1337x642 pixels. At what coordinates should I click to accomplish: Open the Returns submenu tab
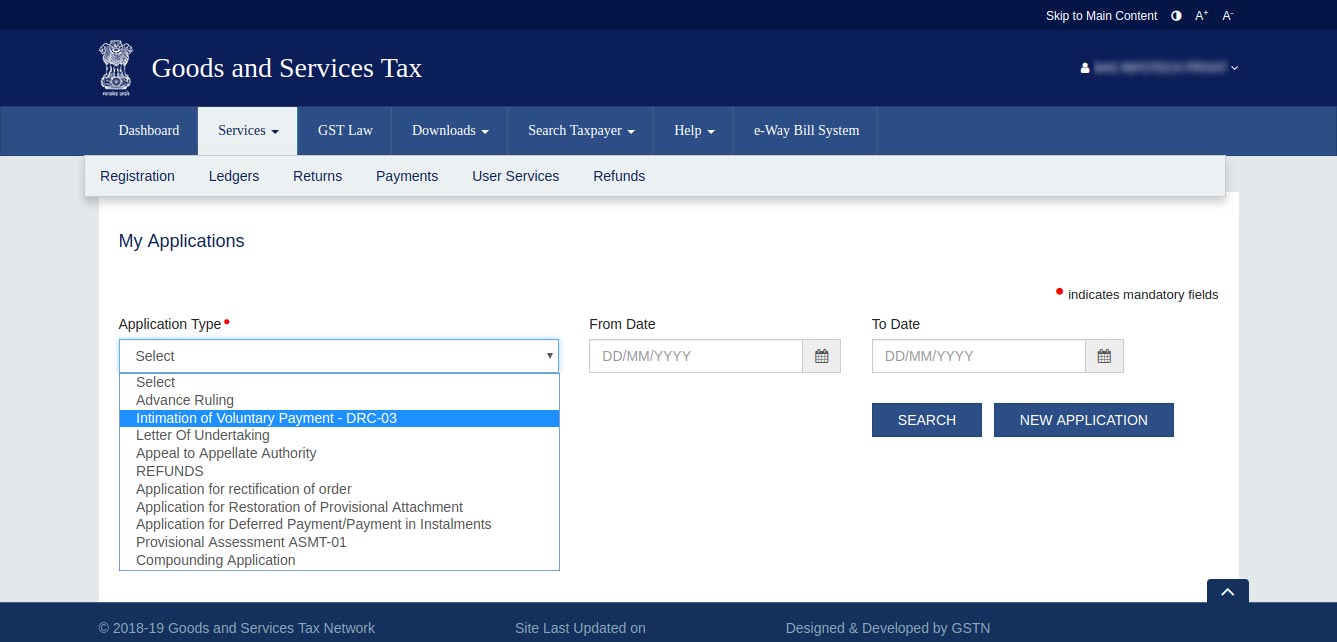317,176
